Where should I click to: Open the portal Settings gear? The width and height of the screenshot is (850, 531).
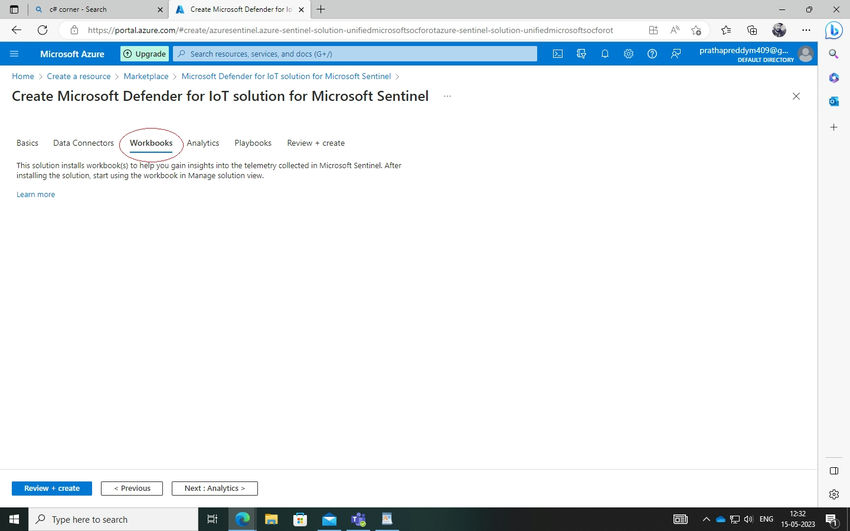pyautogui.click(x=628, y=54)
